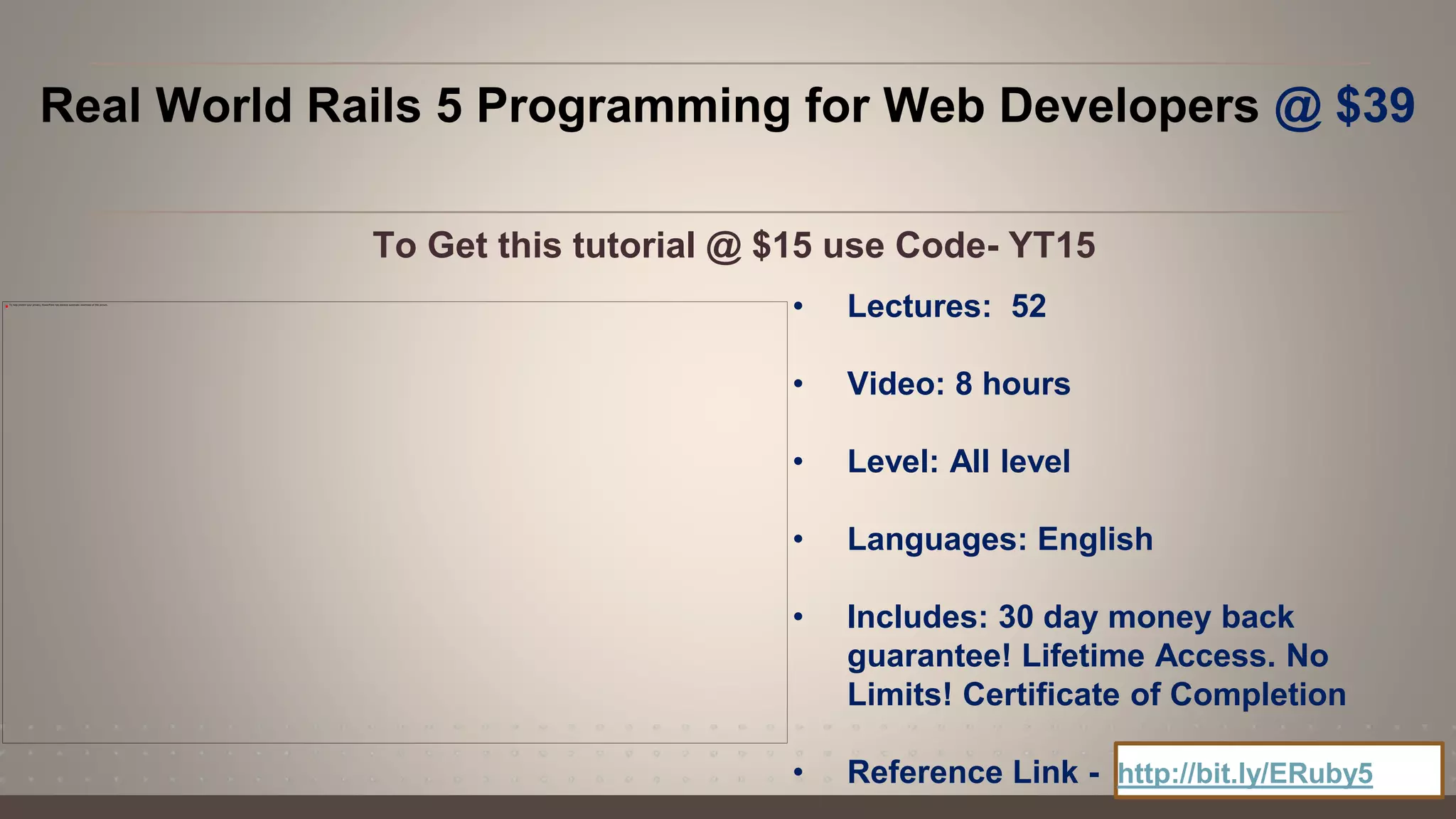The width and height of the screenshot is (1456, 819).
Task: Click the 'Lectures: 52' bullet
Action: coord(946,306)
